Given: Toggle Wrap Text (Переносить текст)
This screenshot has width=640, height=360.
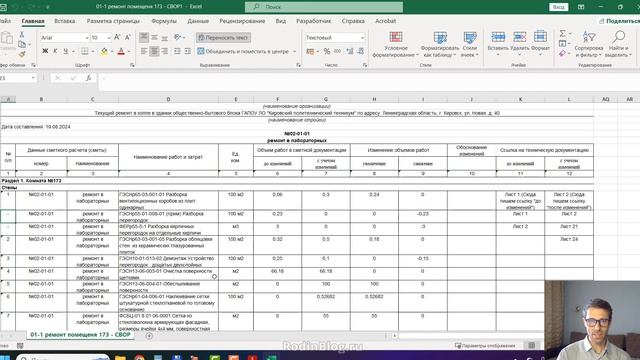Looking at the screenshot, I should (223, 38).
